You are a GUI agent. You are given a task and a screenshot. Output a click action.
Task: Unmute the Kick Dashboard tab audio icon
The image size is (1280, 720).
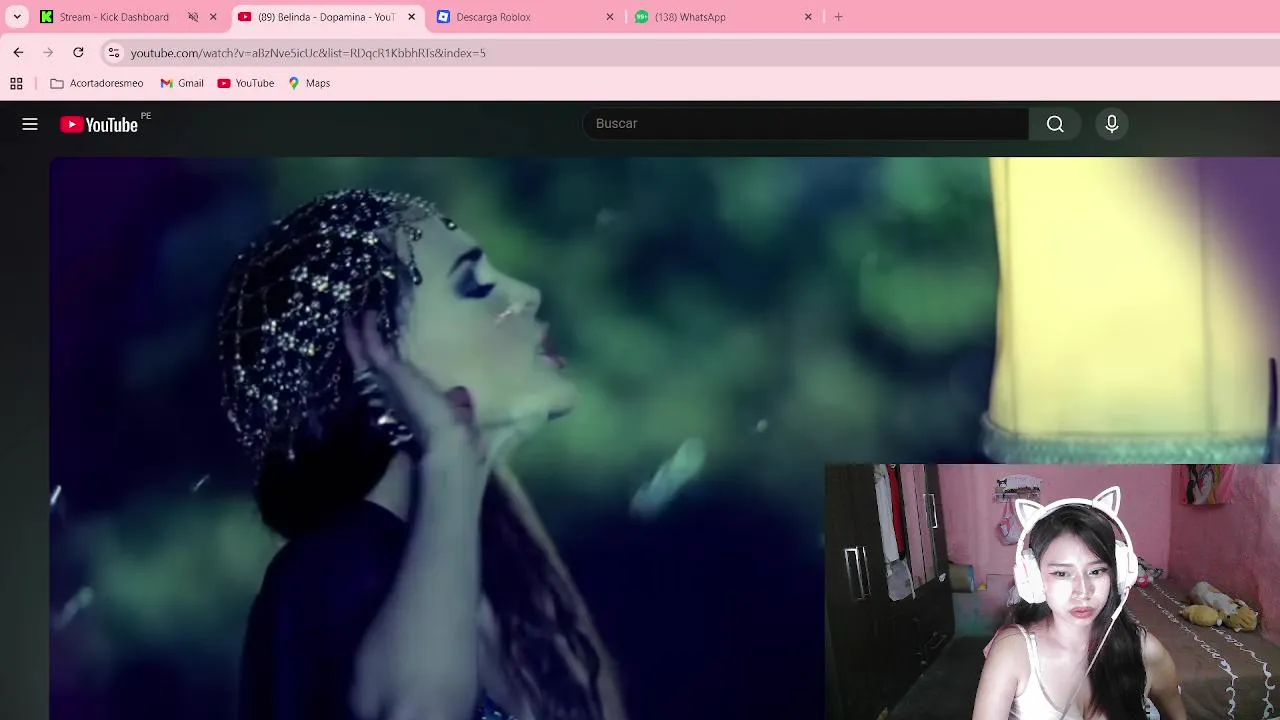[193, 17]
